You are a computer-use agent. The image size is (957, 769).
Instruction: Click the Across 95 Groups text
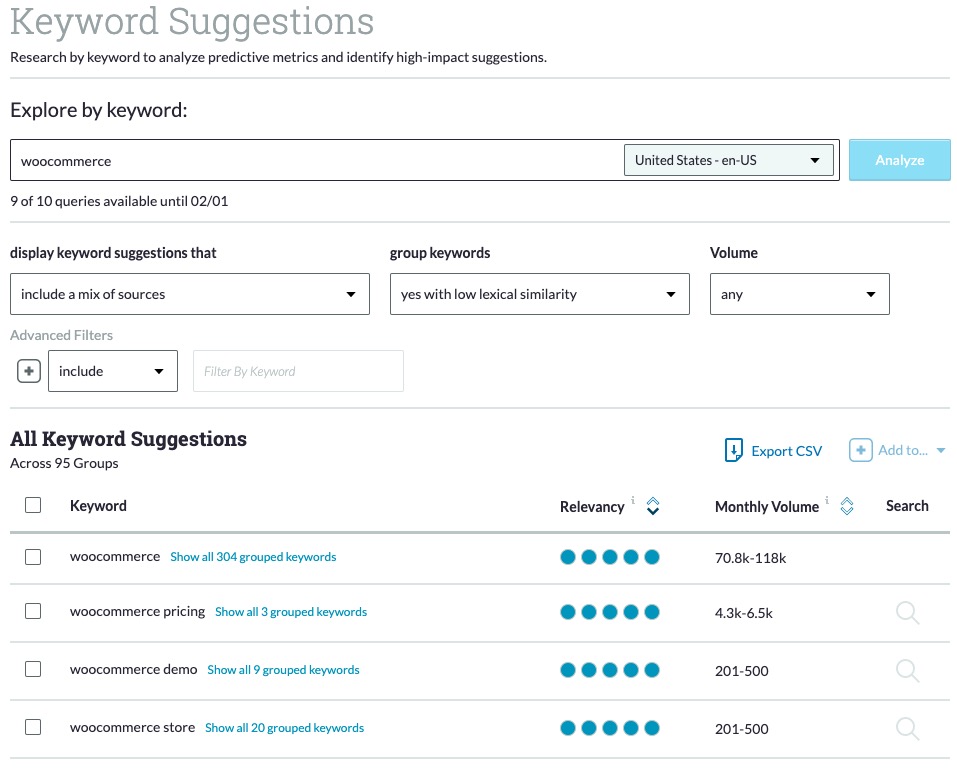pyautogui.click(x=64, y=463)
